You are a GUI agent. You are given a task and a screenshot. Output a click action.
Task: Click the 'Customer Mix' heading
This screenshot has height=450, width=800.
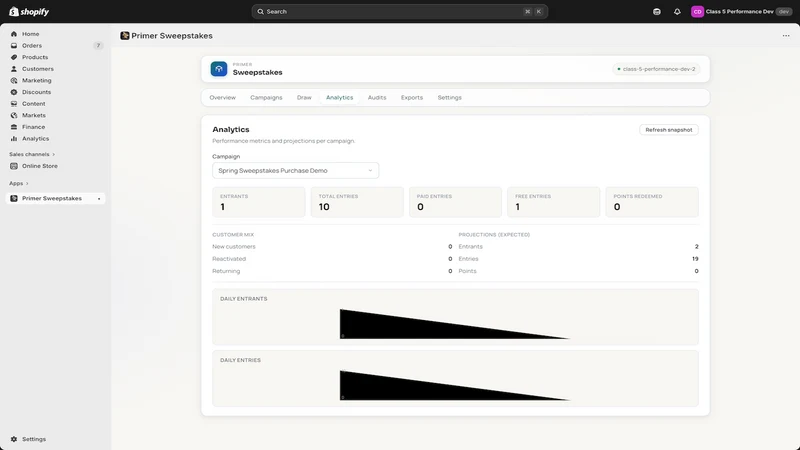pos(233,235)
